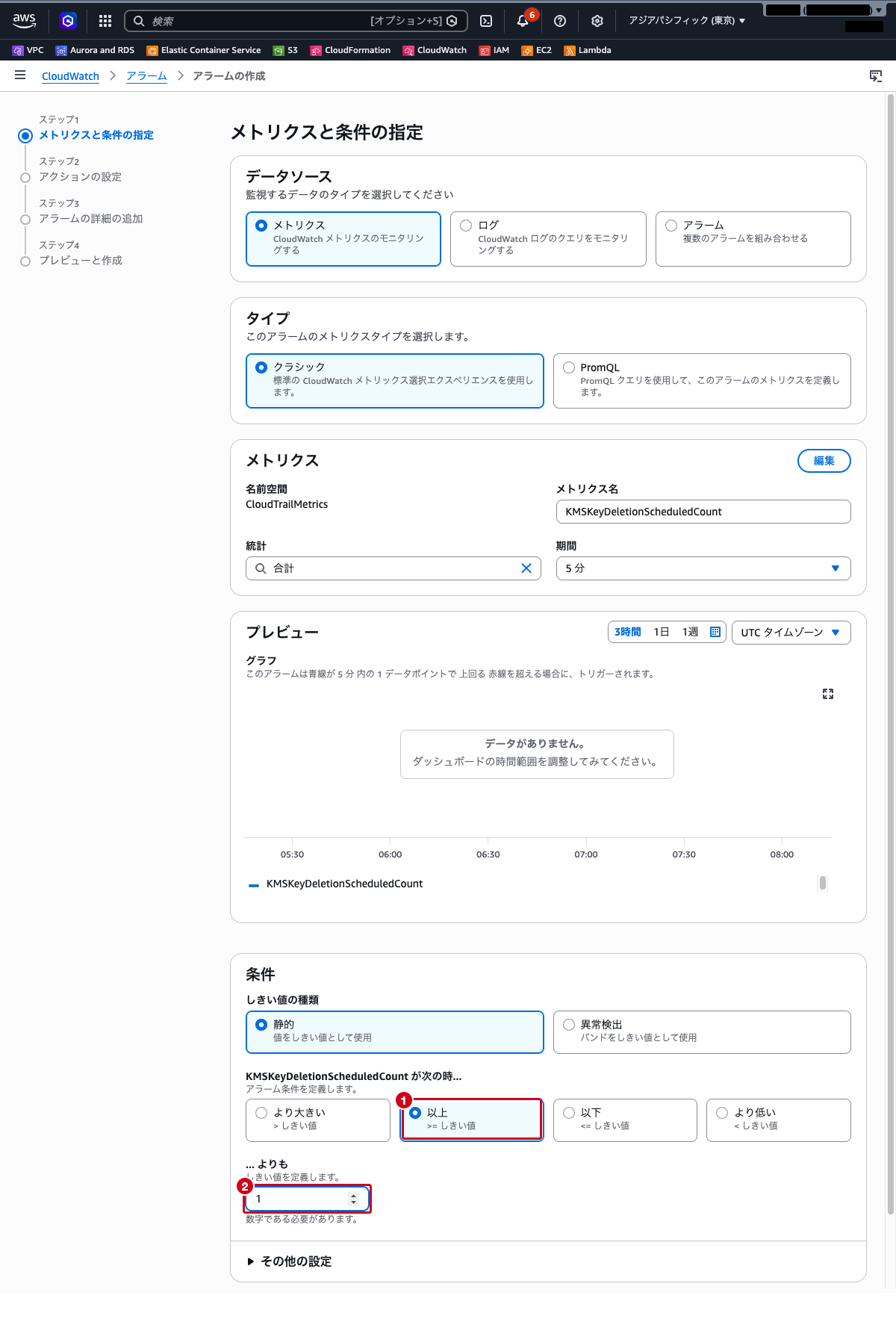Screen dimensions: 896x1319
Task: Toggle the side navigation hamburger menu
Action: [20, 75]
